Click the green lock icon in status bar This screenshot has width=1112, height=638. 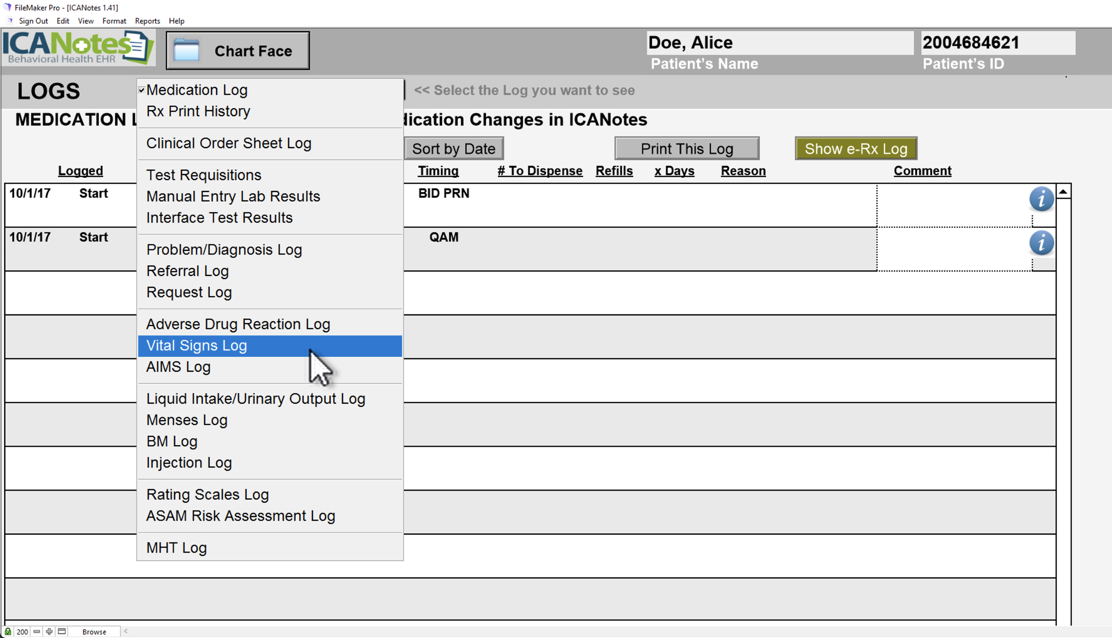[8, 632]
